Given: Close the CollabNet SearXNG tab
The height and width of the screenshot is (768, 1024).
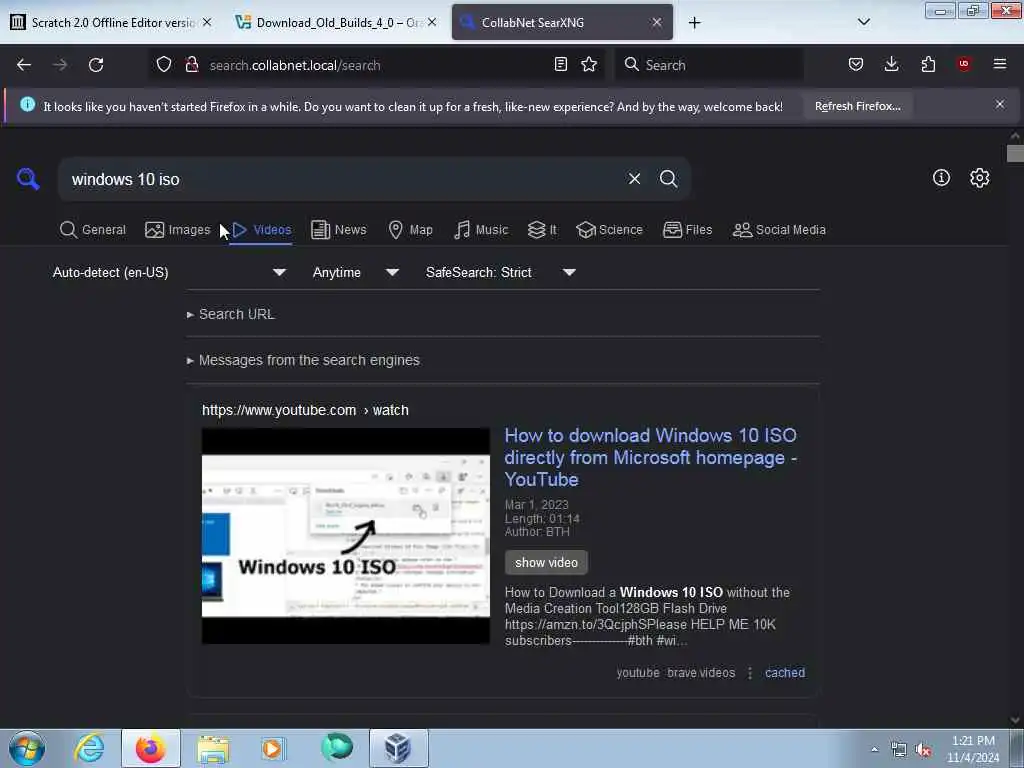Looking at the screenshot, I should (x=656, y=22).
